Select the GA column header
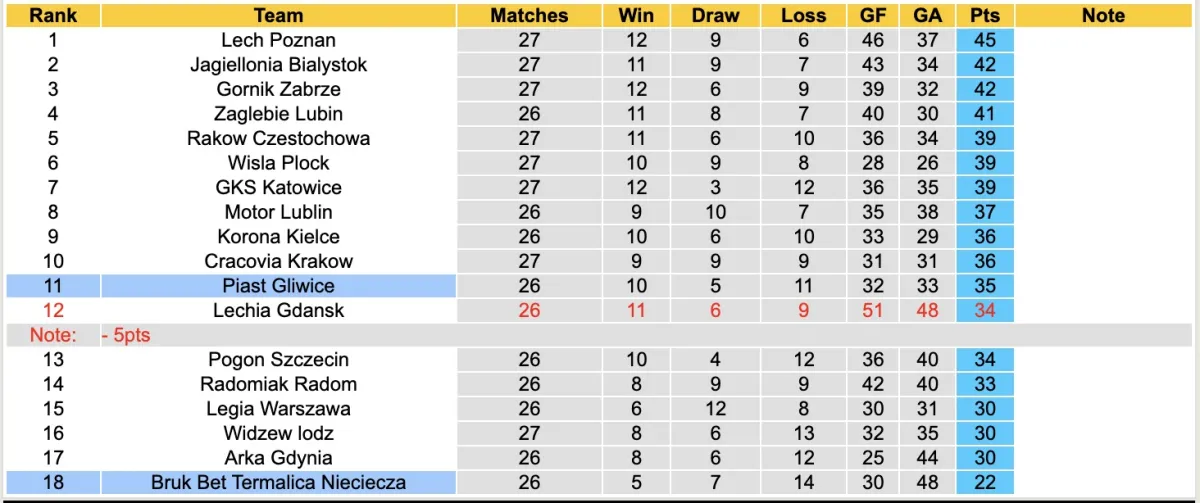The width and height of the screenshot is (1200, 503). pos(926,16)
